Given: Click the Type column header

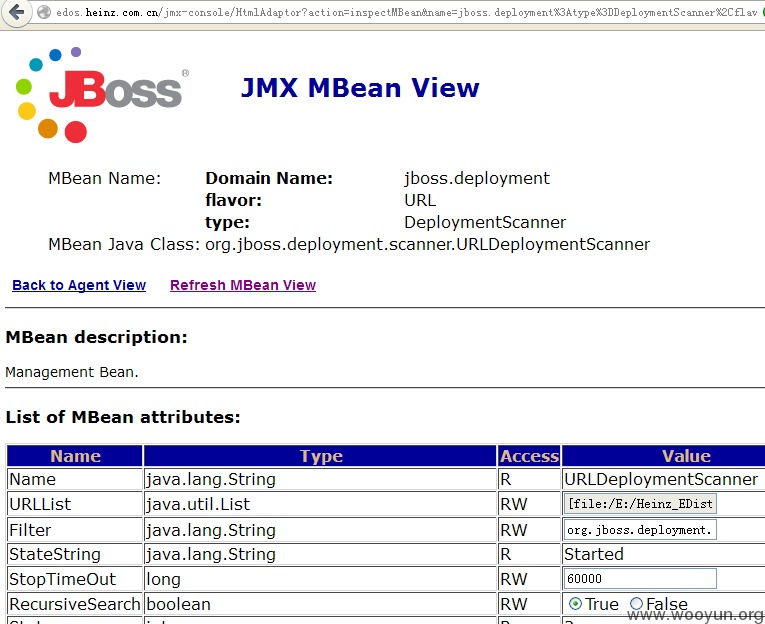Looking at the screenshot, I should (321, 456).
